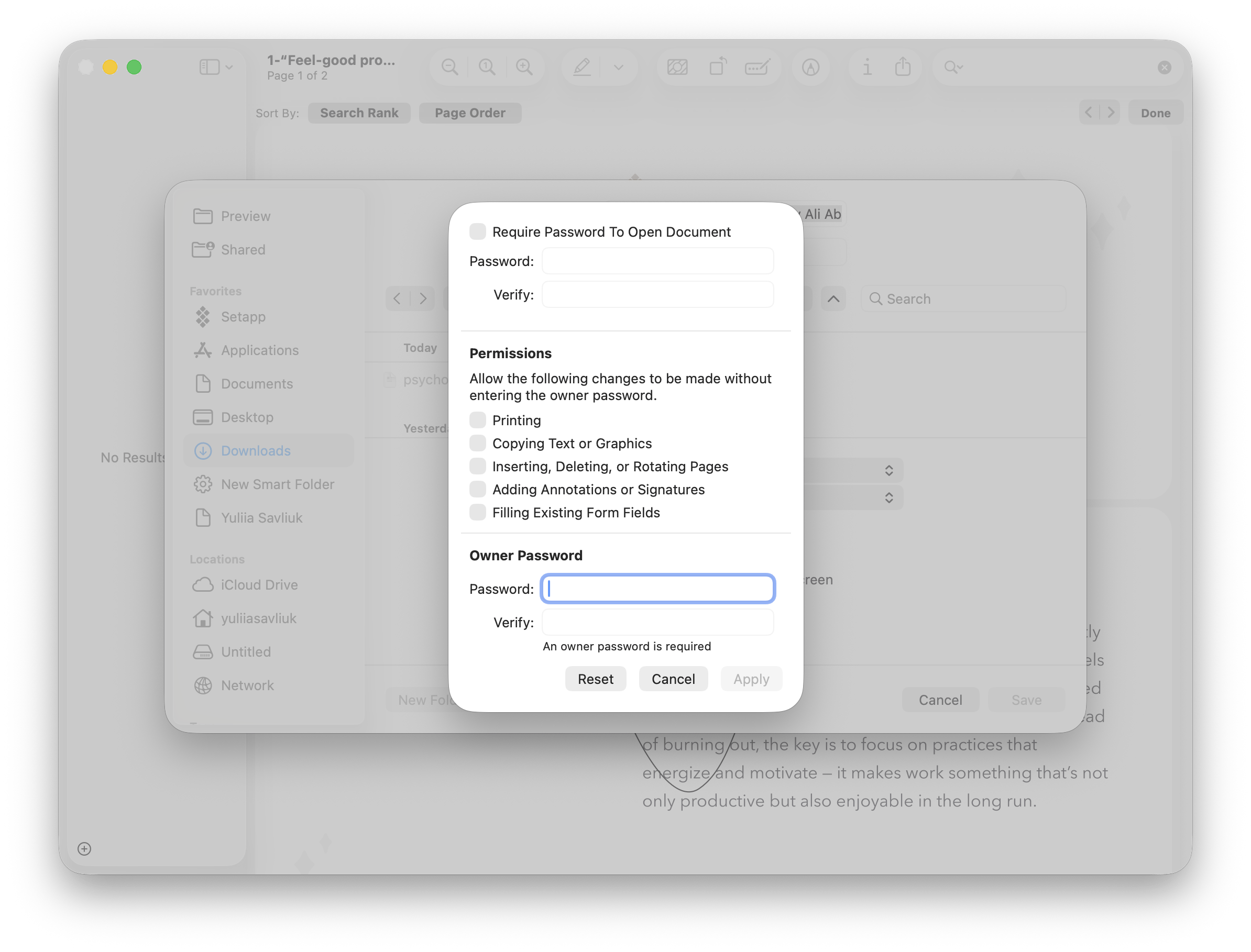Sort results by Page Order
This screenshot has height=952, width=1251.
(470, 113)
